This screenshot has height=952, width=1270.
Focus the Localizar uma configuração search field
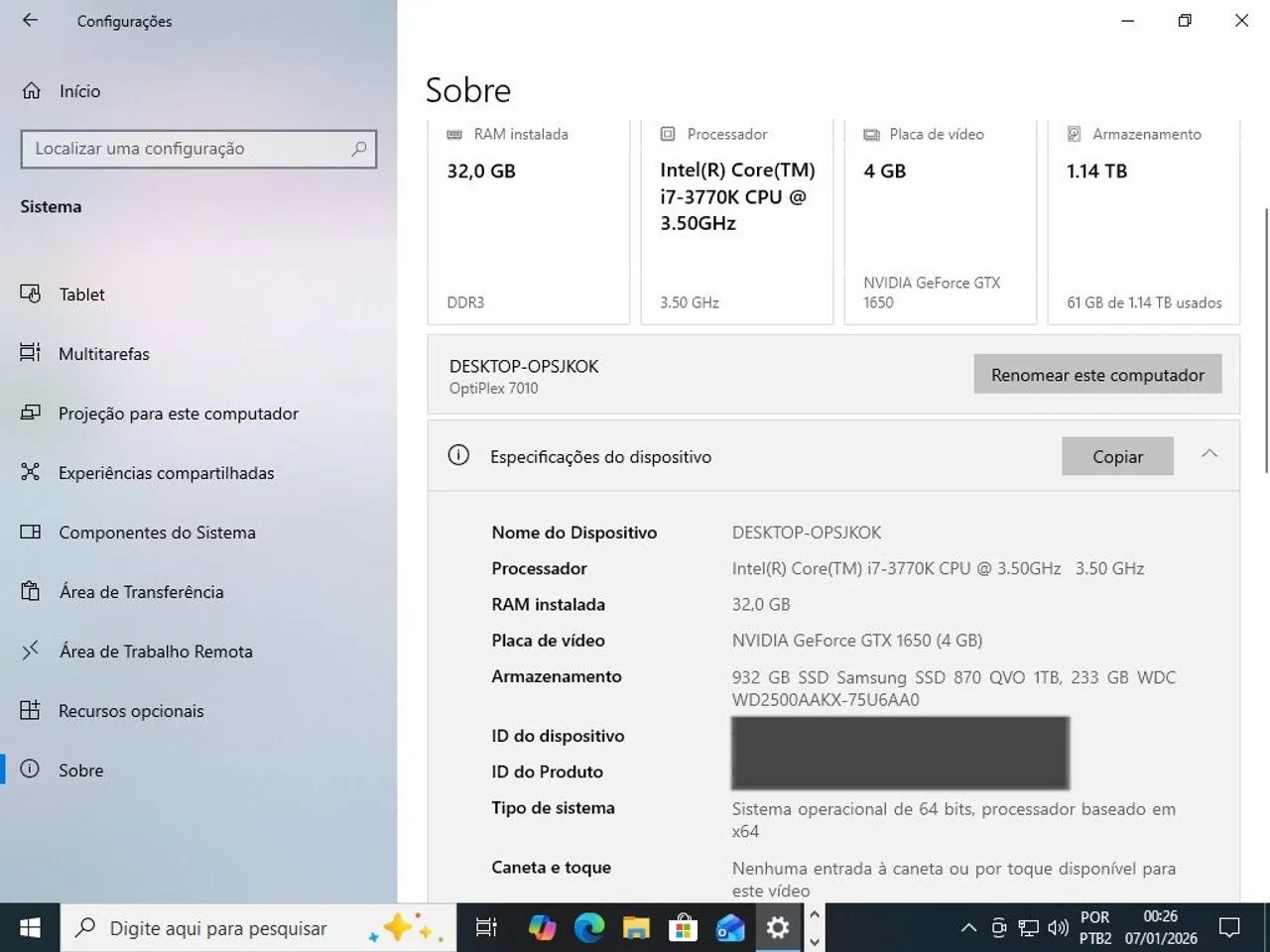click(x=198, y=149)
